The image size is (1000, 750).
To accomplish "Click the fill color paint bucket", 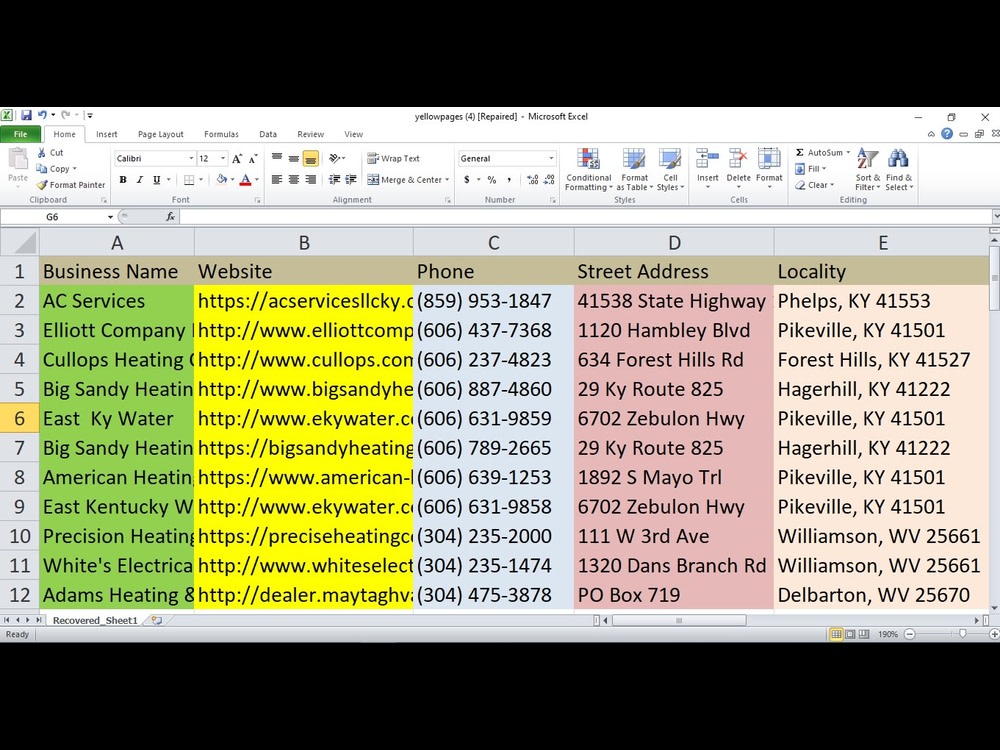I will 221,180.
